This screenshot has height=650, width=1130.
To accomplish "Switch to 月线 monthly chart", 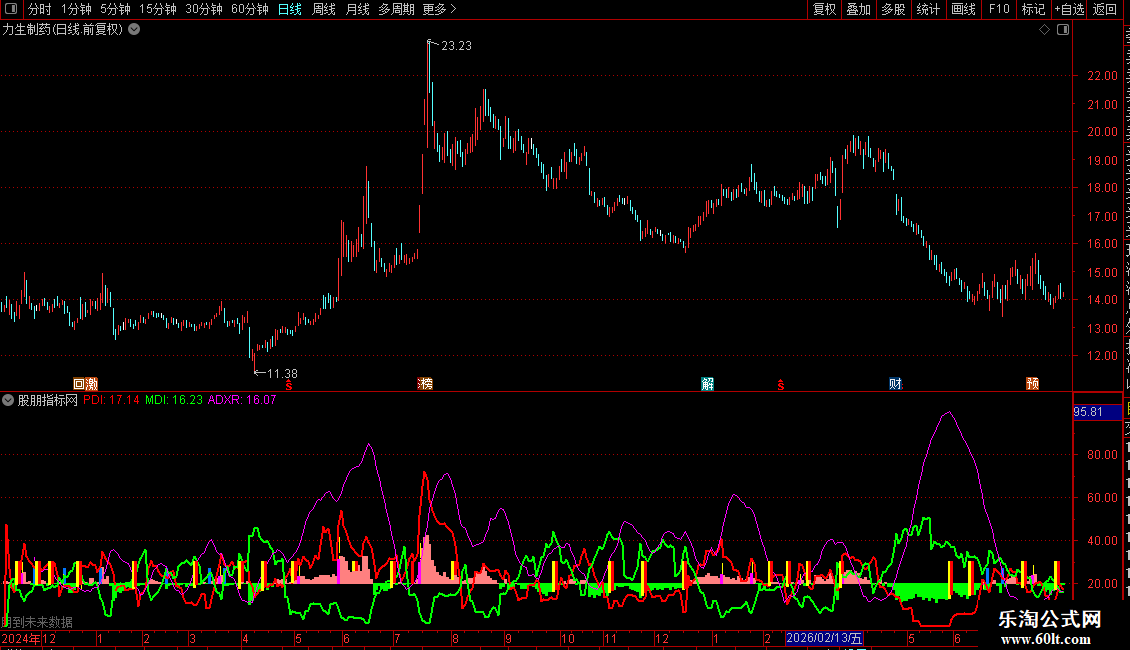I will [357, 9].
